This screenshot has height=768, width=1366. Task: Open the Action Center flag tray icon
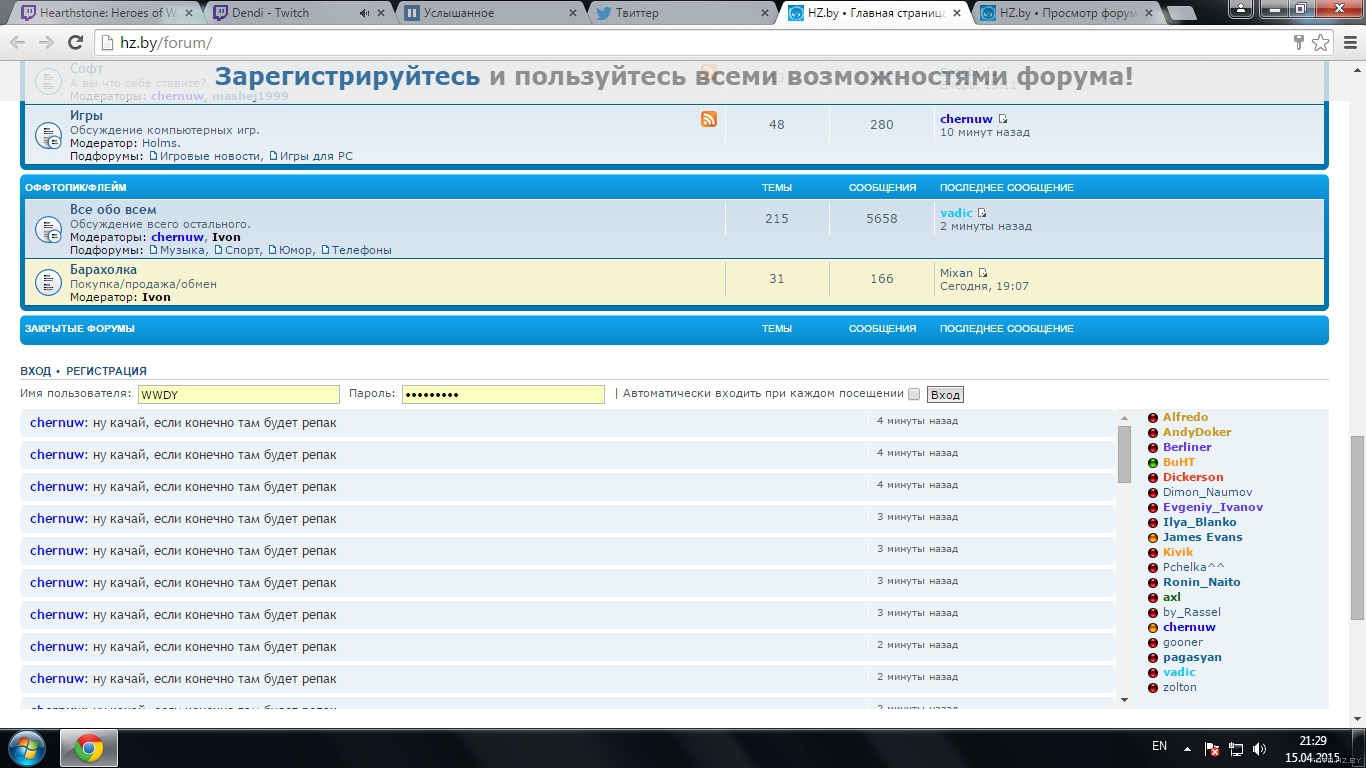(x=1211, y=748)
